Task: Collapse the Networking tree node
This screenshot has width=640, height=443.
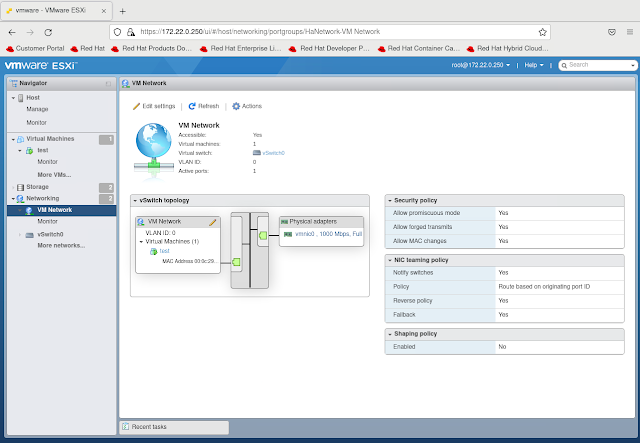Action: [13, 199]
